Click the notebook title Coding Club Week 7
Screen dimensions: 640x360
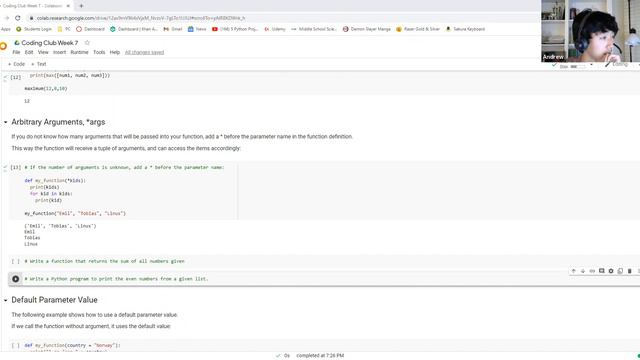tap(49, 42)
